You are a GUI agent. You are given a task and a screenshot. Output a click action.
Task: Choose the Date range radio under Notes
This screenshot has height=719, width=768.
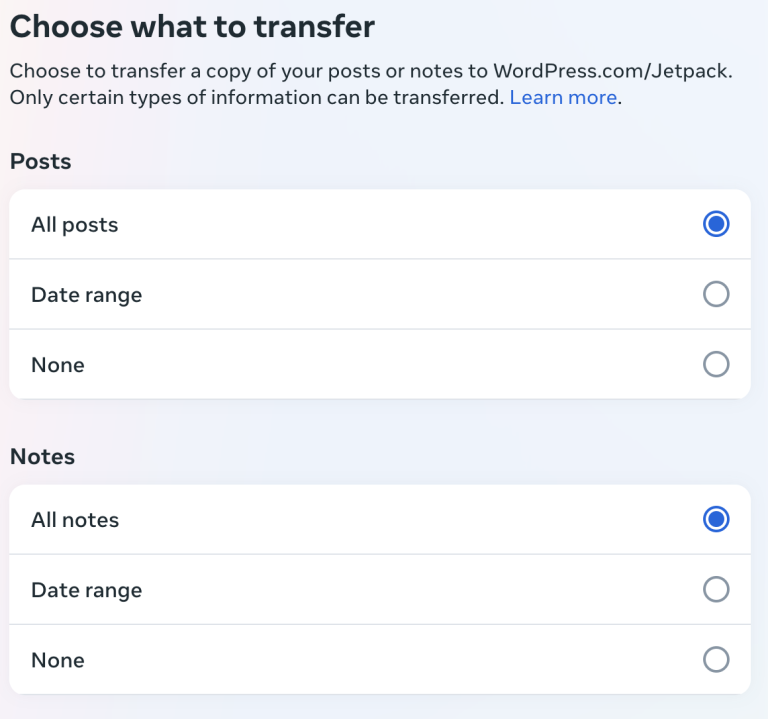(x=716, y=589)
